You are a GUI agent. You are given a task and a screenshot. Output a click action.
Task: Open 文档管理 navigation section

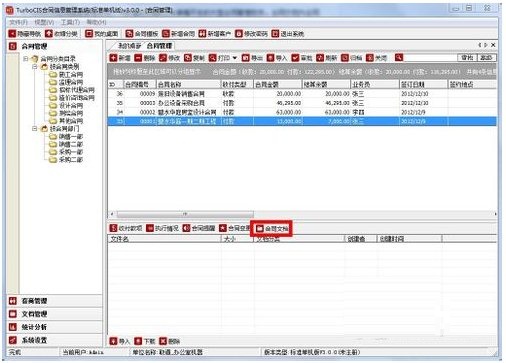[x=54, y=314]
